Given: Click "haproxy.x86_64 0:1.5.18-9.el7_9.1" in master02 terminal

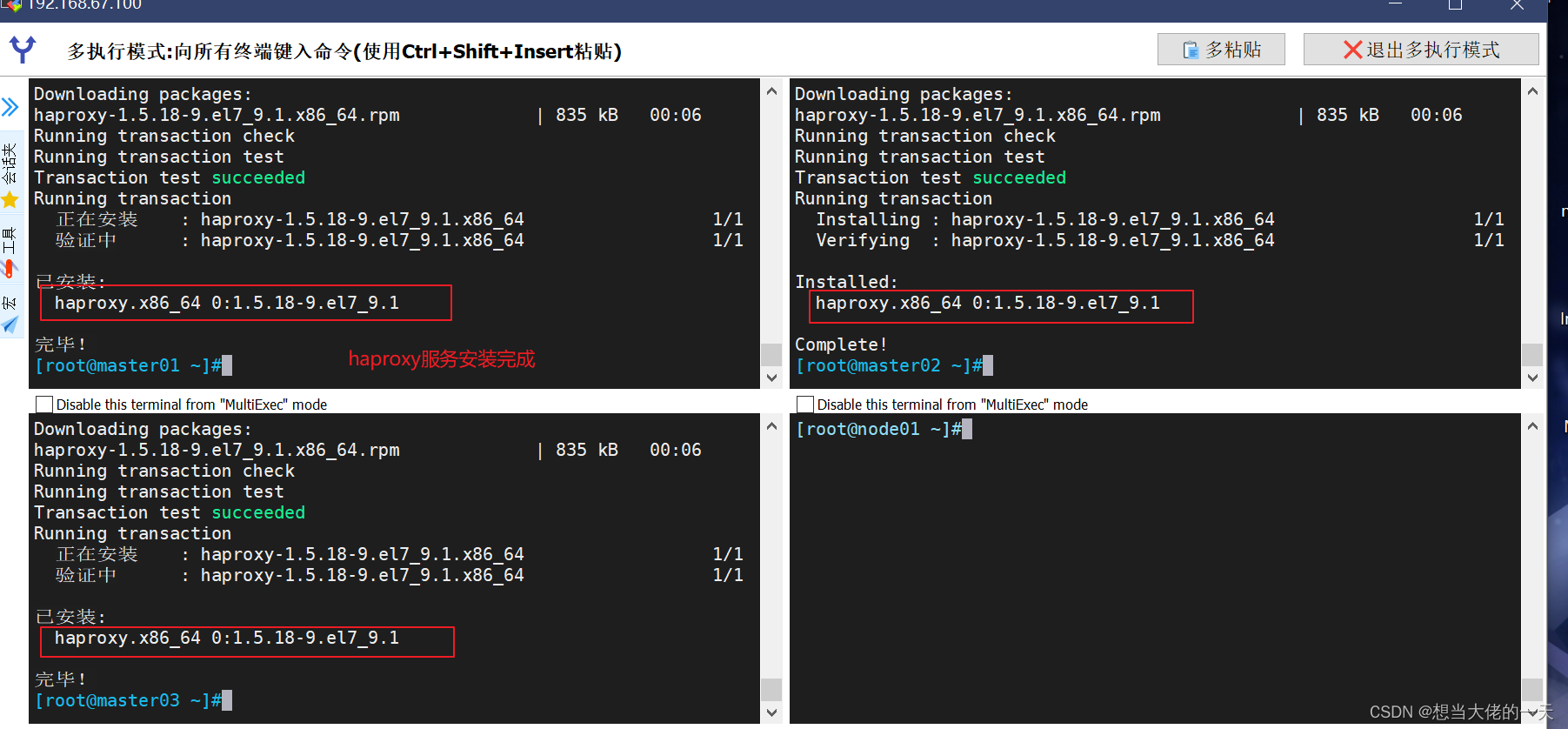Looking at the screenshot, I should pyautogui.click(x=988, y=303).
